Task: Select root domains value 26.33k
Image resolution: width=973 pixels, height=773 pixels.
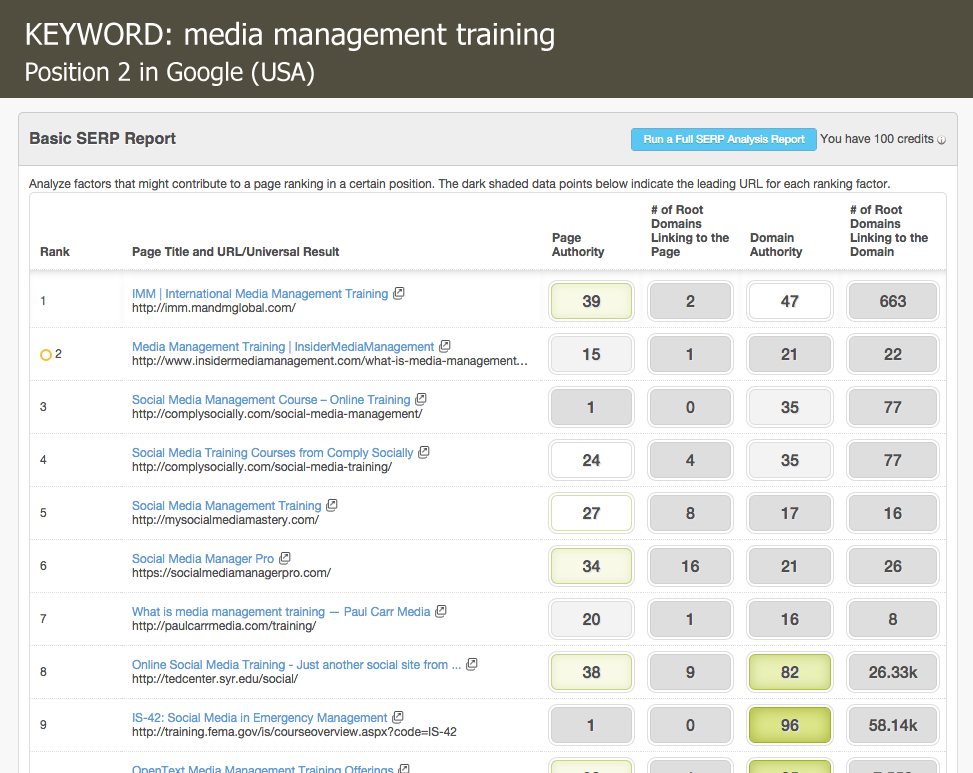Action: click(x=892, y=672)
